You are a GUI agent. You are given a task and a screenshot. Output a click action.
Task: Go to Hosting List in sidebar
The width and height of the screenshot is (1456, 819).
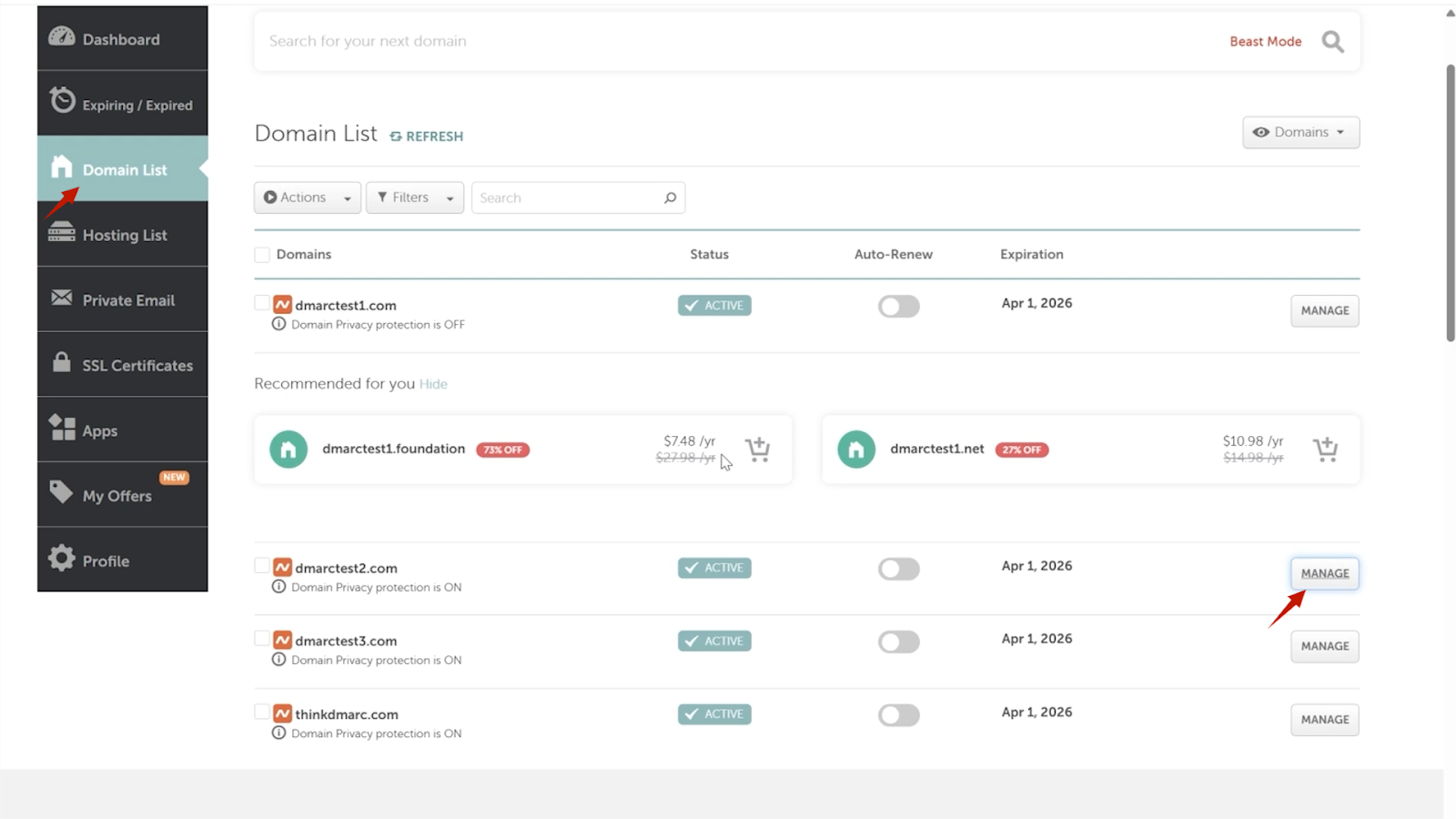[x=123, y=235]
